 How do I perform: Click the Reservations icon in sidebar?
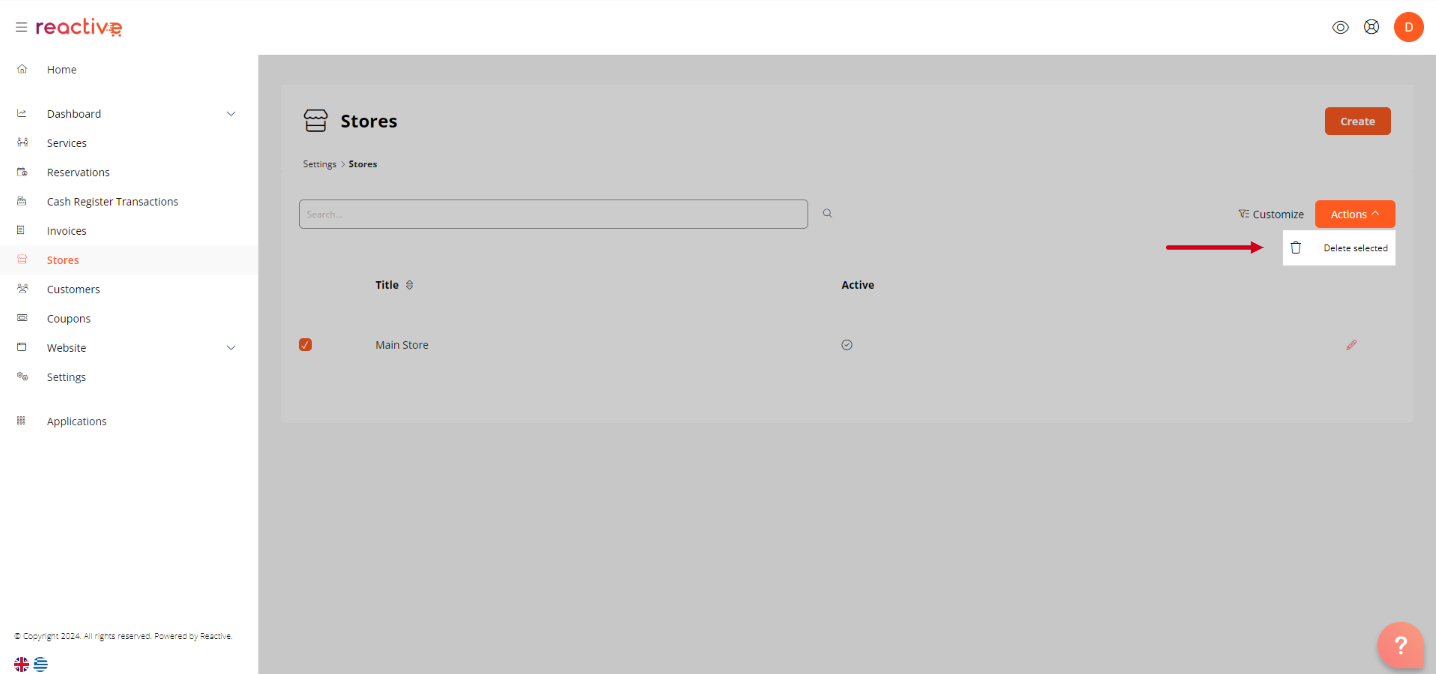pos(22,172)
